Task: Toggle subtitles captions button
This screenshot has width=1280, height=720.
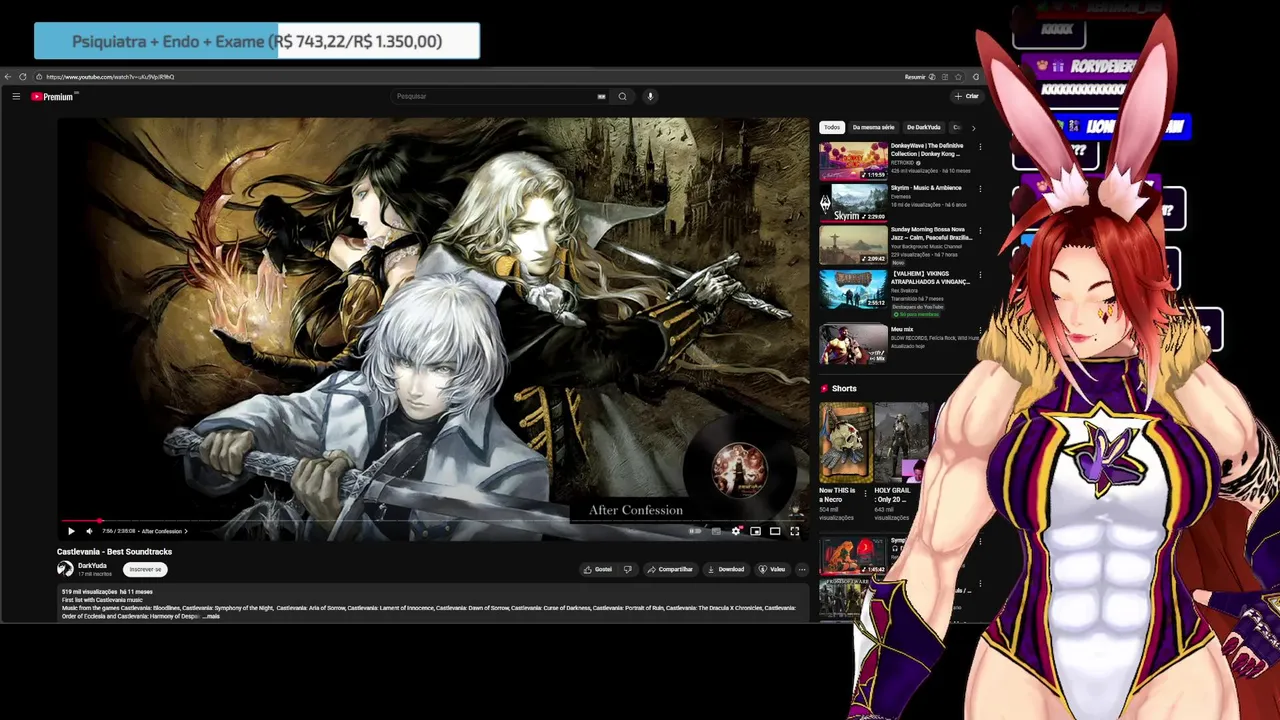Action: (716, 531)
